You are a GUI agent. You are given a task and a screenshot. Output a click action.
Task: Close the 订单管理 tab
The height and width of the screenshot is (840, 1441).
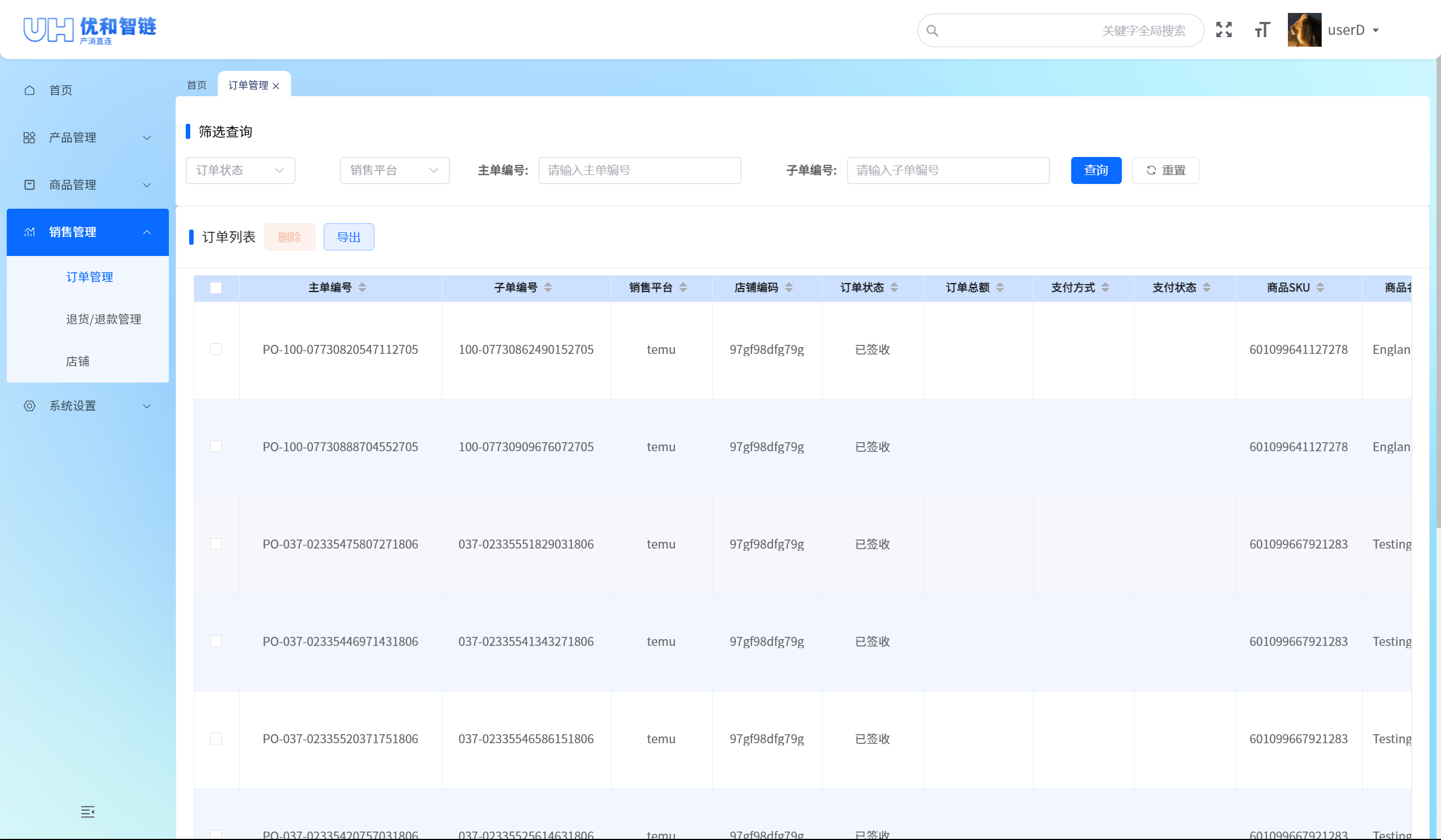276,86
